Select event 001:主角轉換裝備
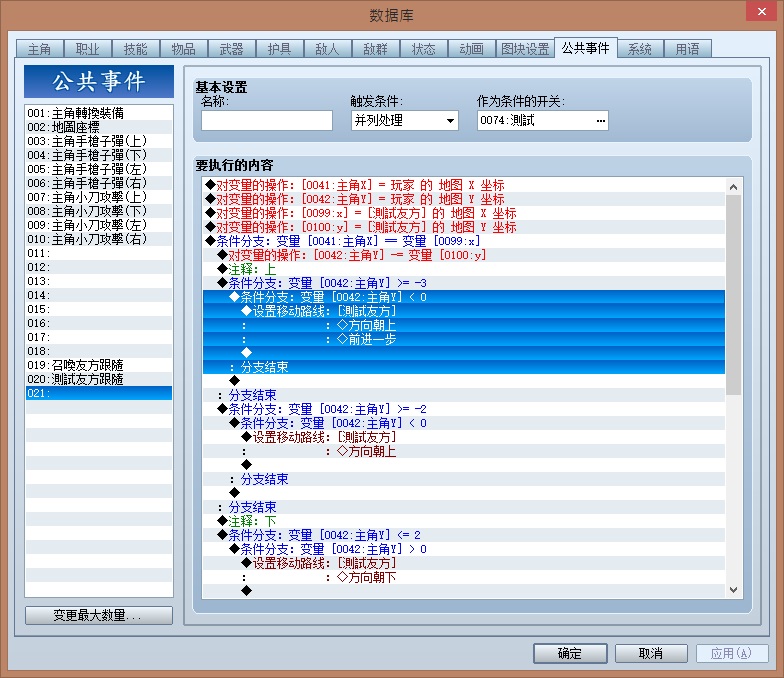 pos(98,113)
